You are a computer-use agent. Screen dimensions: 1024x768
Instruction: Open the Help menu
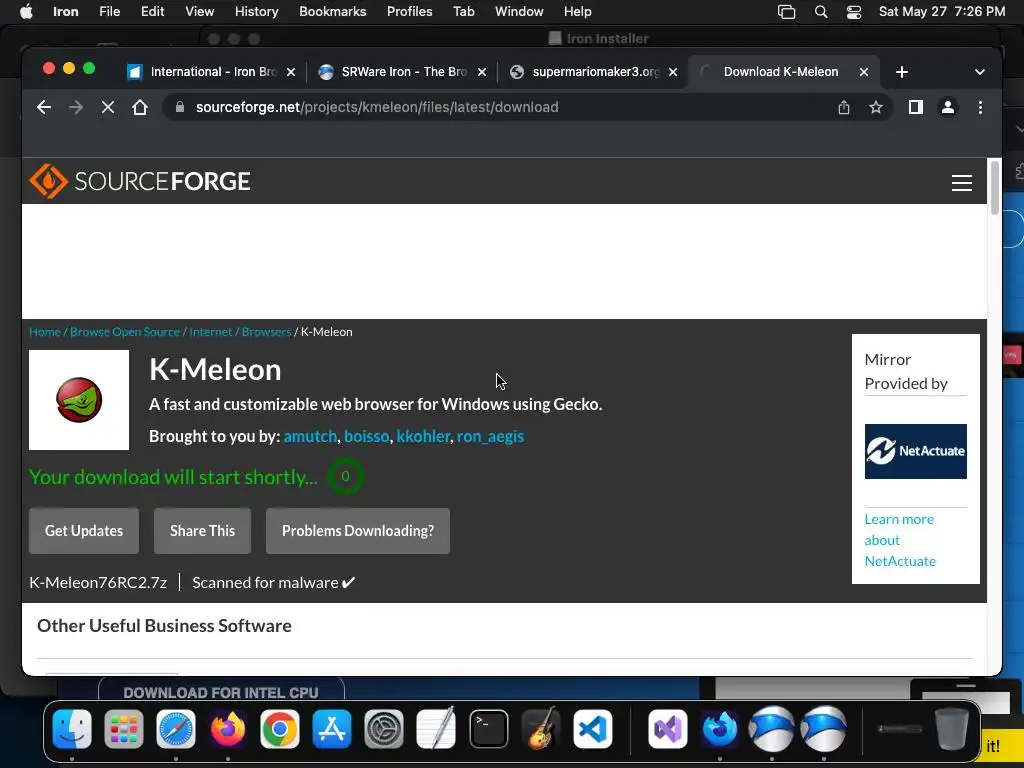578,12
